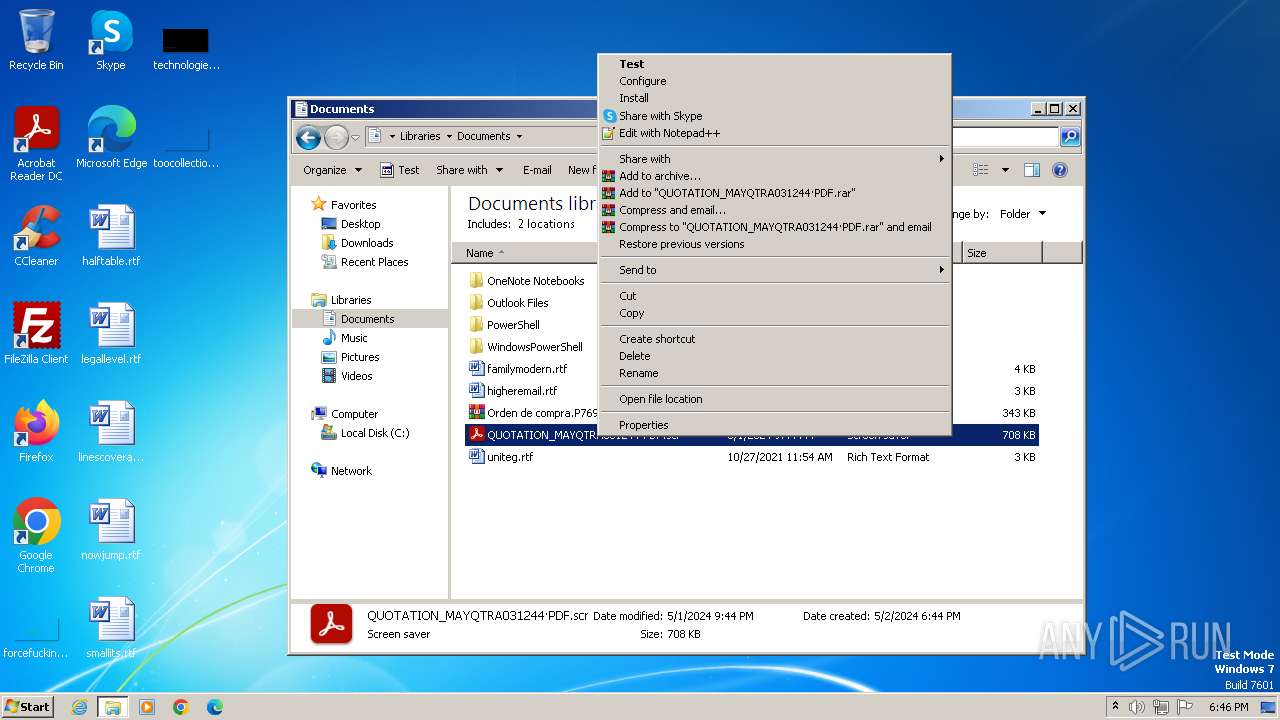Choose Compress and email... option
This screenshot has height=720, width=1280.
pos(774,210)
